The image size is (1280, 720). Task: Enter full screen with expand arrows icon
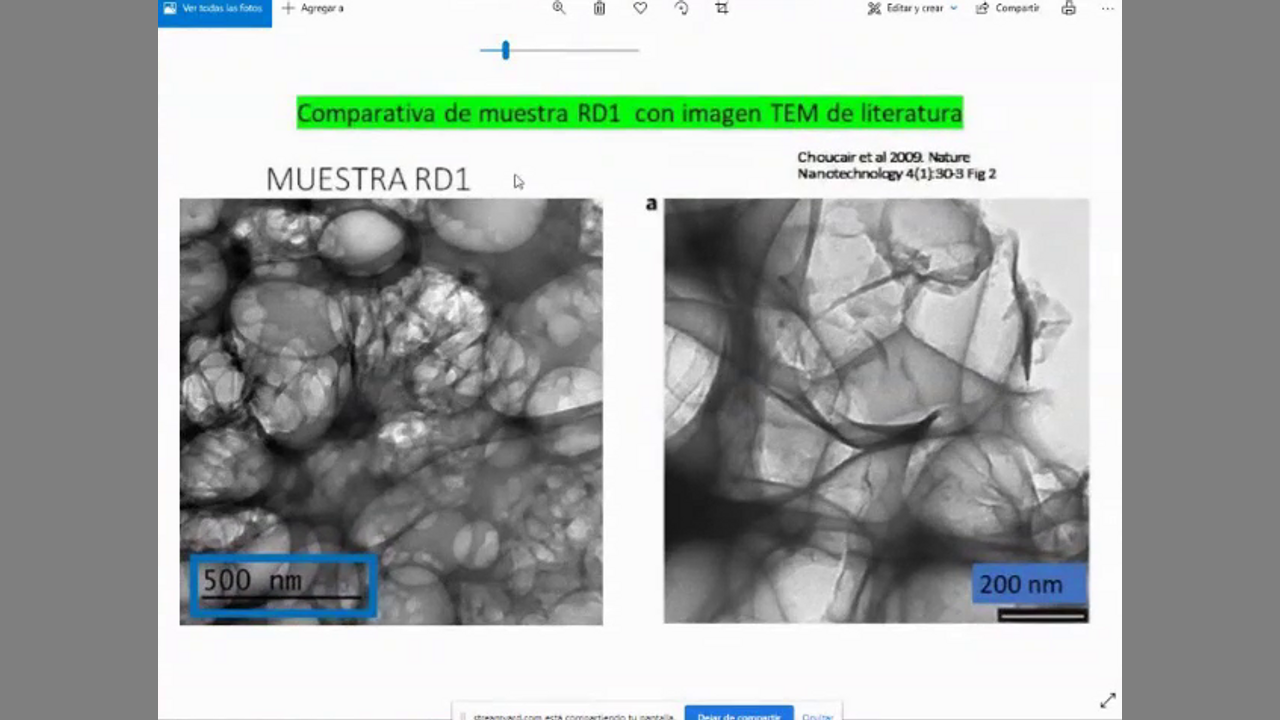(x=1107, y=701)
